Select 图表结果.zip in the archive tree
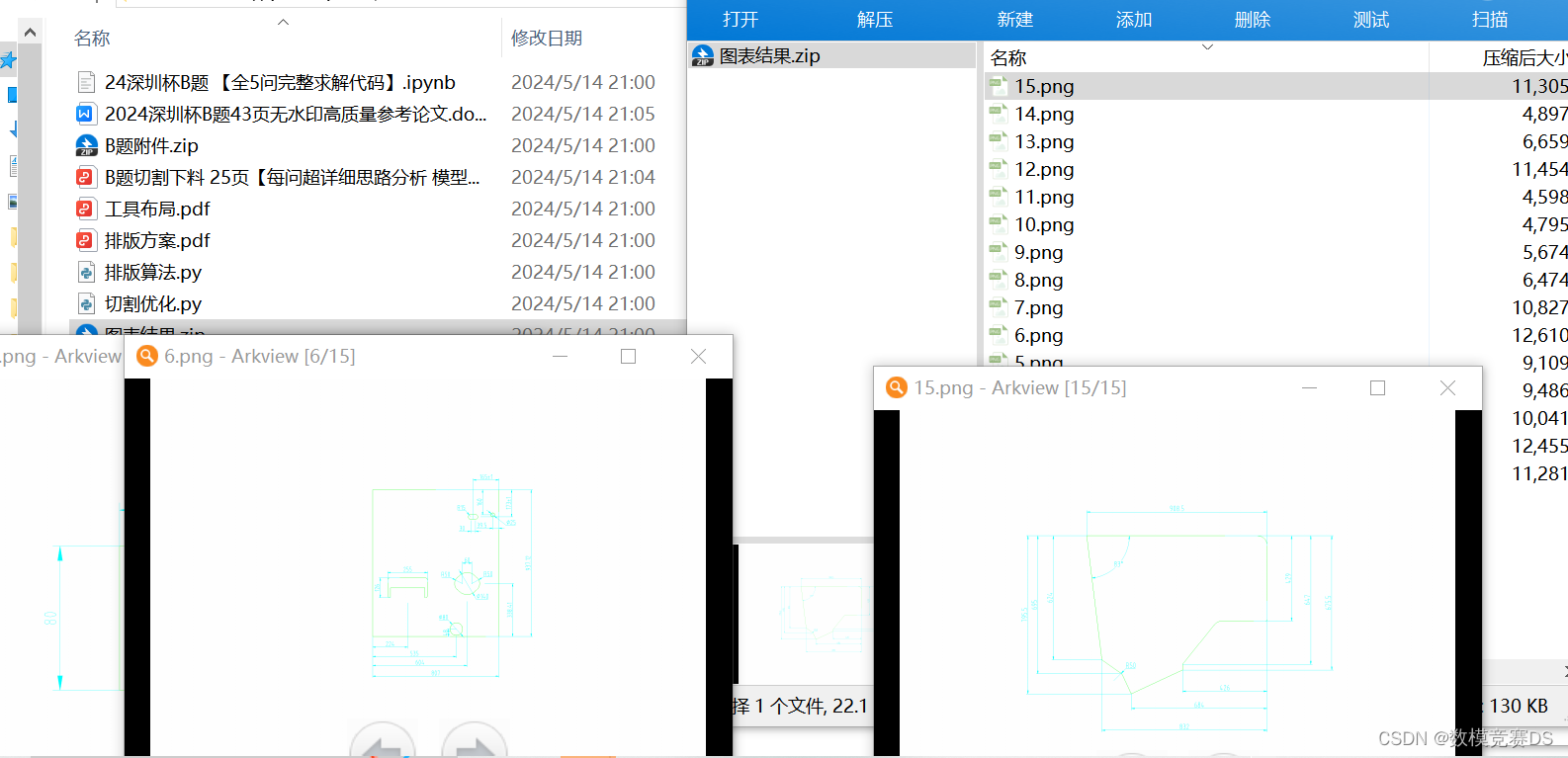Screen dimensions: 1568x758 (x=831, y=55)
